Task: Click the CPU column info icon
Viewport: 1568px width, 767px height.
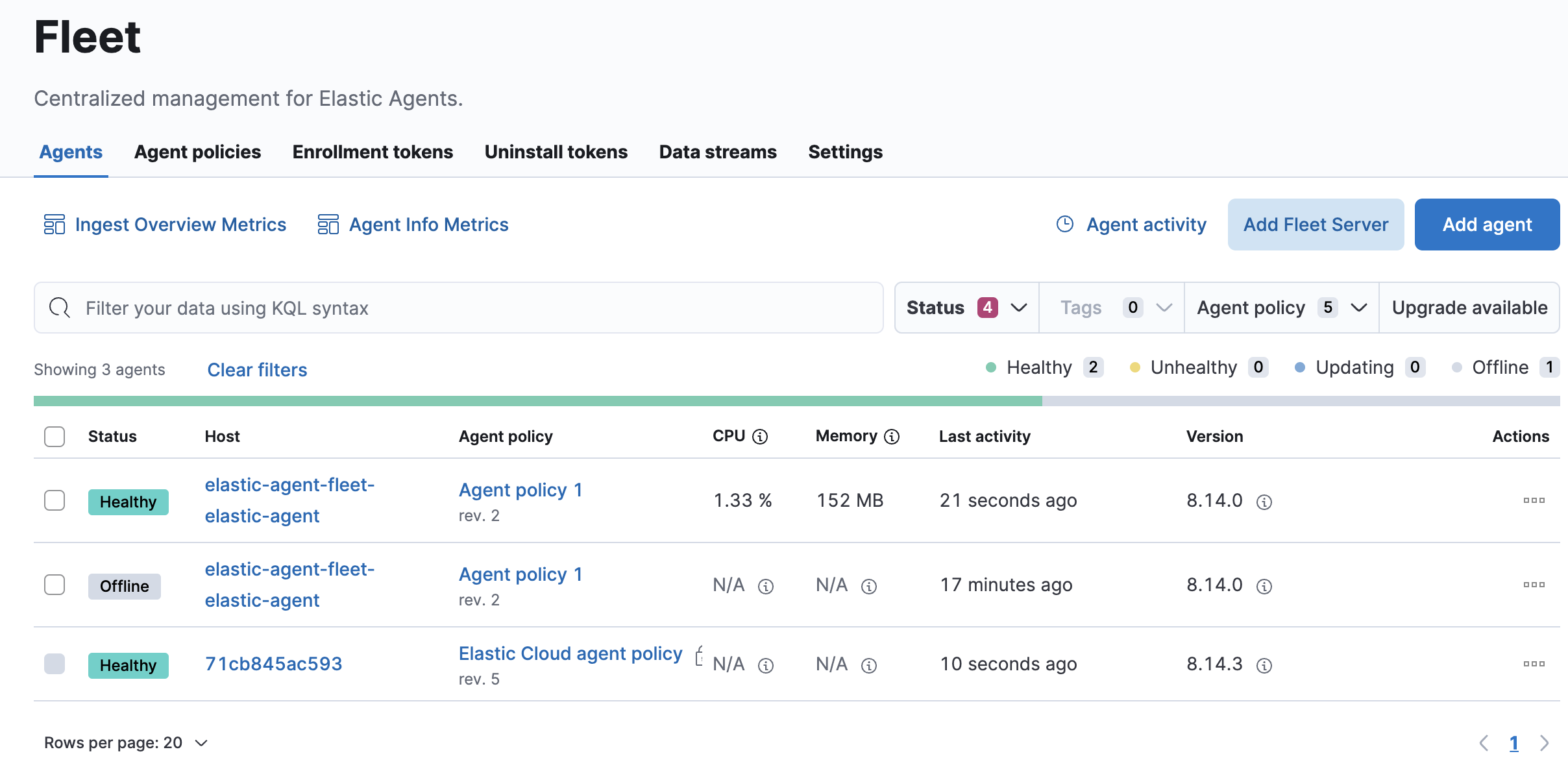Action: coord(760,437)
